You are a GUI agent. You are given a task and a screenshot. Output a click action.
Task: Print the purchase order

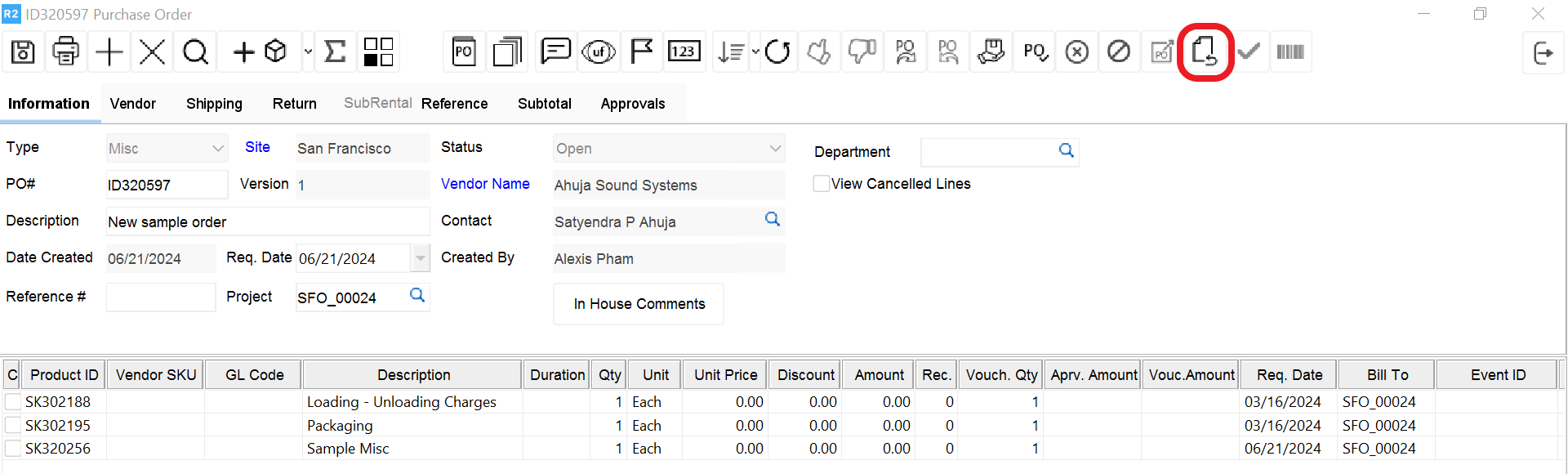point(65,52)
